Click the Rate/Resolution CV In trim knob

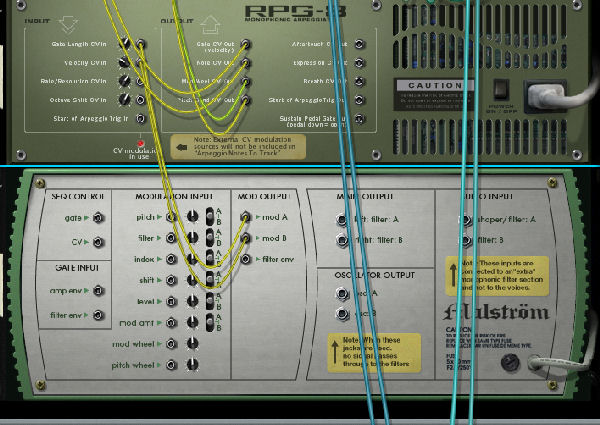pos(124,80)
